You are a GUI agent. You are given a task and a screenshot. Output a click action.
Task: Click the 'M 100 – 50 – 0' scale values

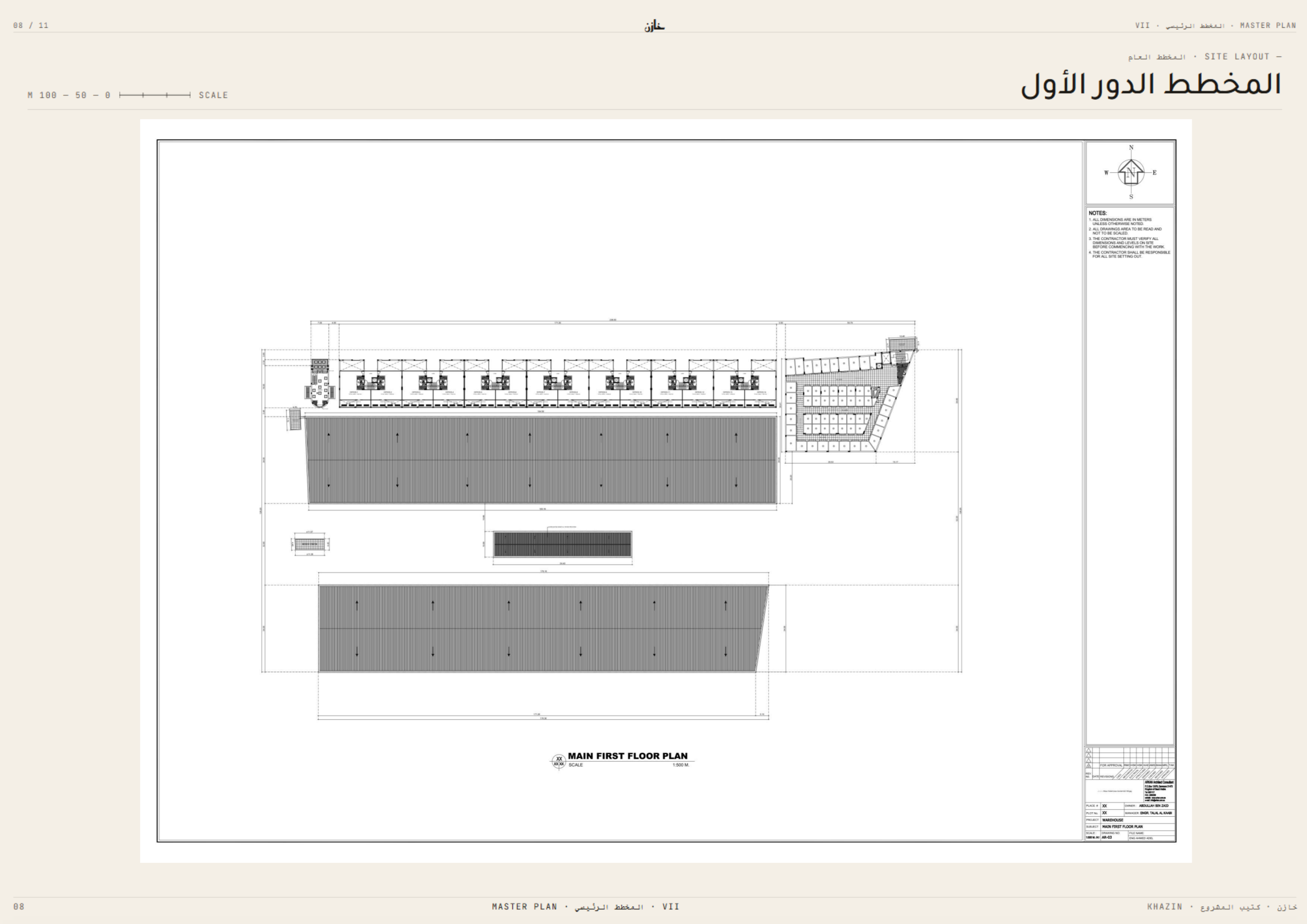coord(69,95)
